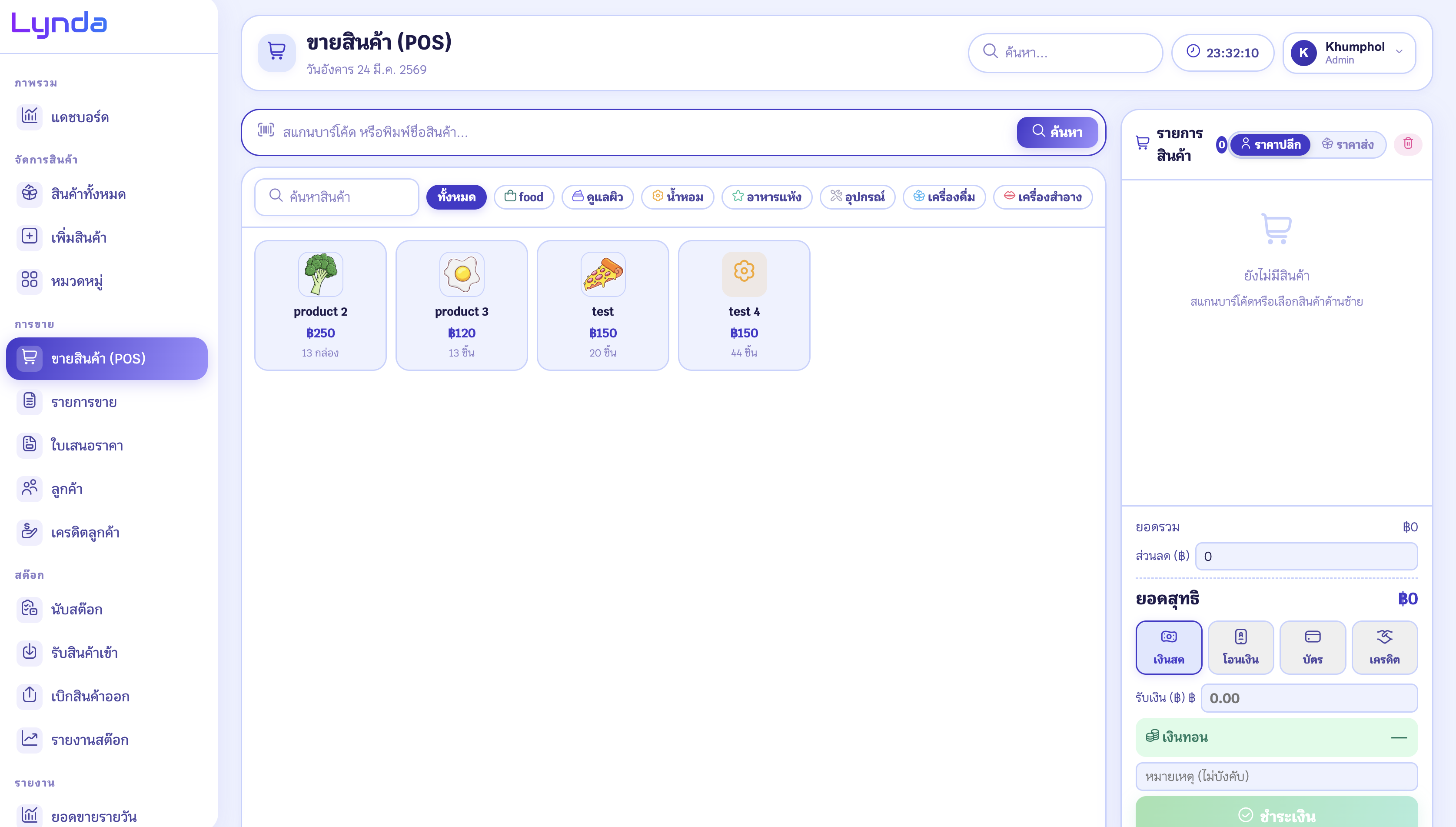Select the transfer (โอนเงิน) payment option
Image resolution: width=1456 pixels, height=827 pixels.
click(1240, 647)
